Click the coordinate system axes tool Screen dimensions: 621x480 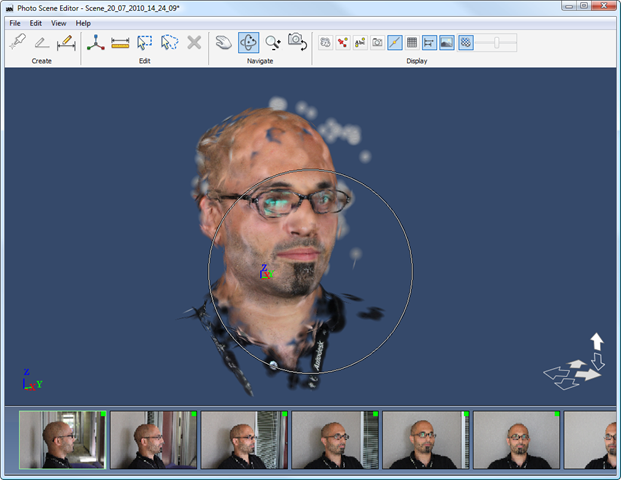tap(96, 42)
